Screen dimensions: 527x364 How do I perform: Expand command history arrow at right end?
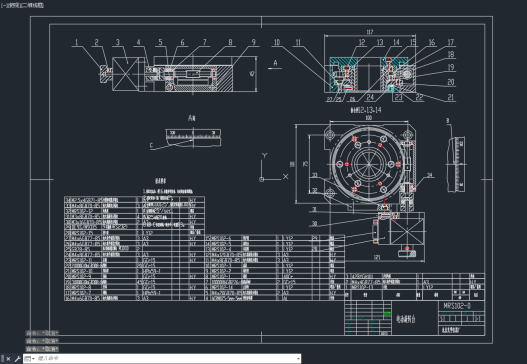tap(298, 359)
